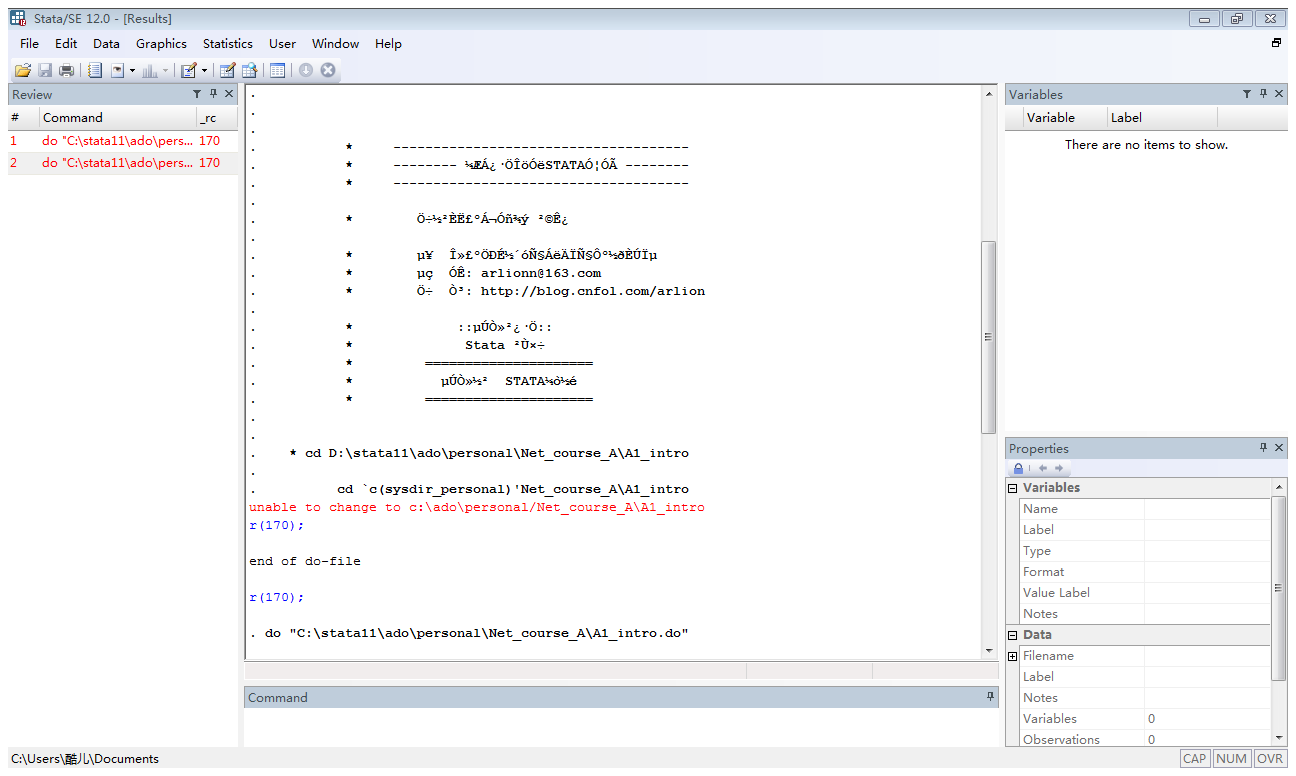Click the # column header in Review

pyautogui.click(x=23, y=117)
